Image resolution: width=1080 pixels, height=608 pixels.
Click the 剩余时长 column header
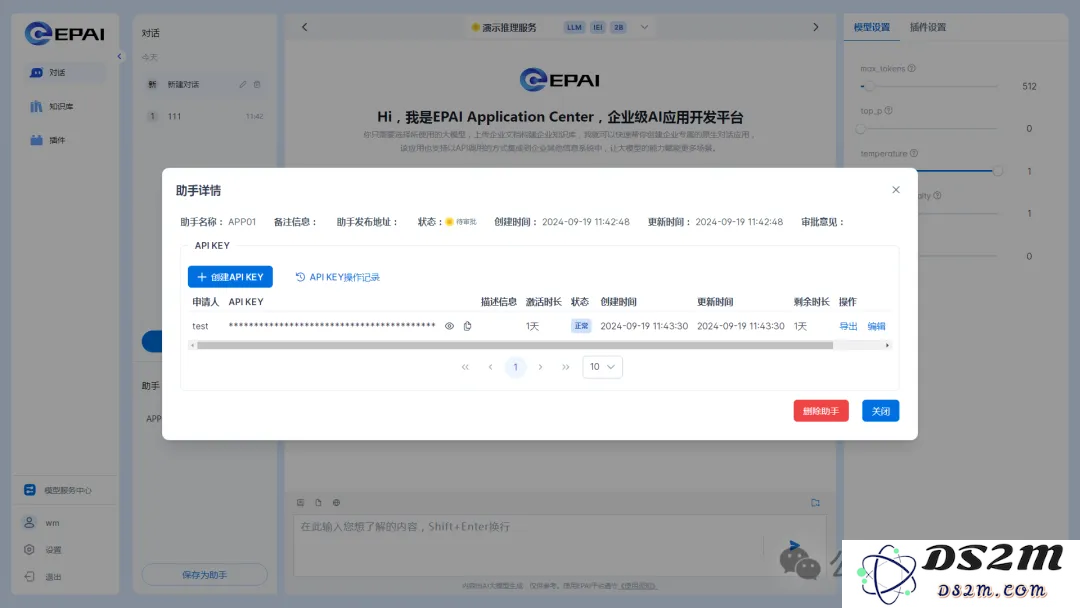pyautogui.click(x=811, y=302)
